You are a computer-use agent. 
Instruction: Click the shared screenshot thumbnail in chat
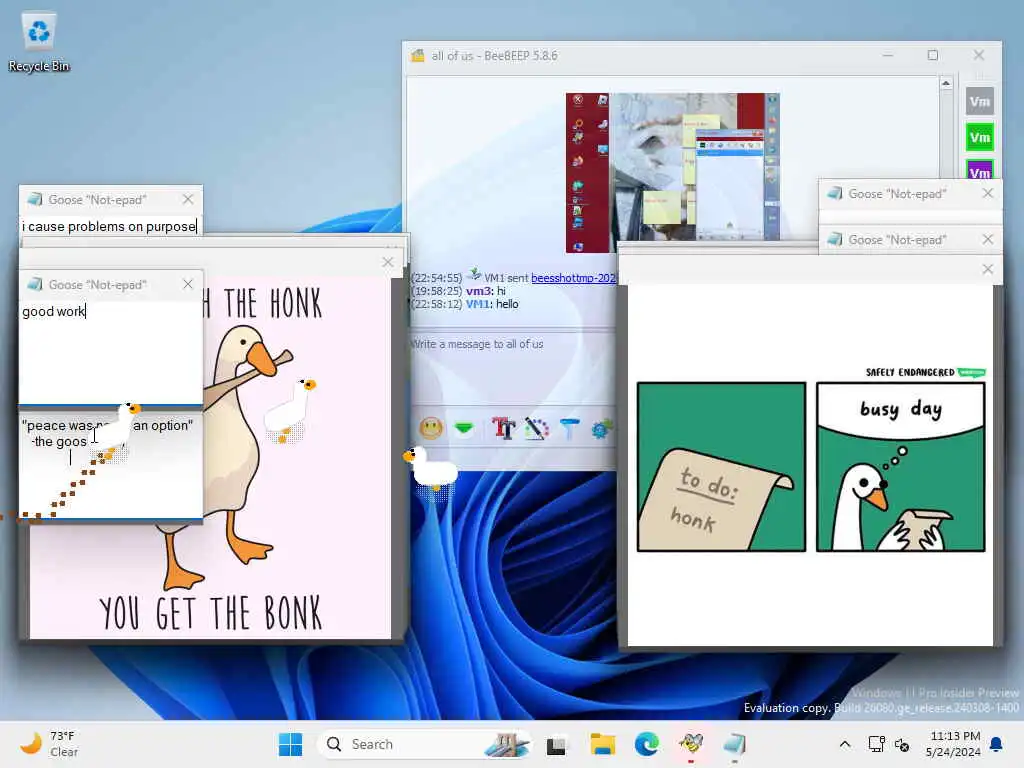click(x=673, y=172)
